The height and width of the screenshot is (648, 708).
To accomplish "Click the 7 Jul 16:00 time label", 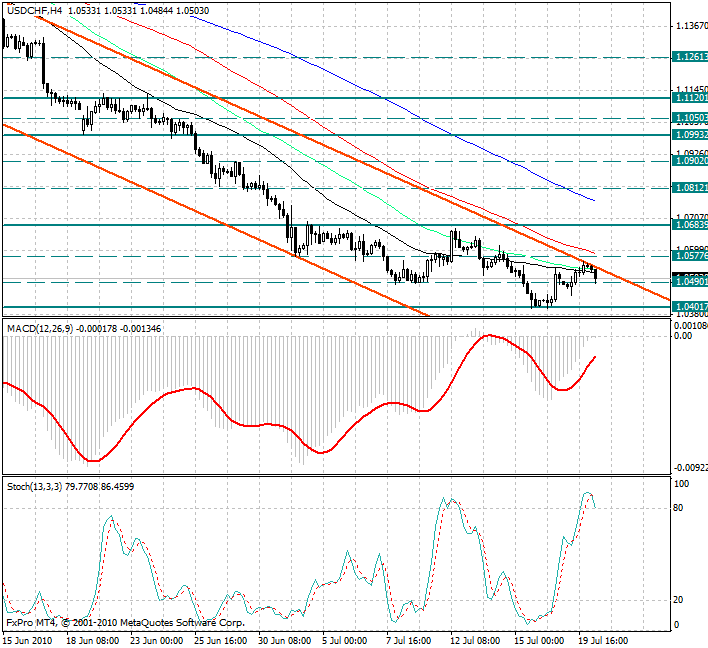I will click(x=409, y=641).
